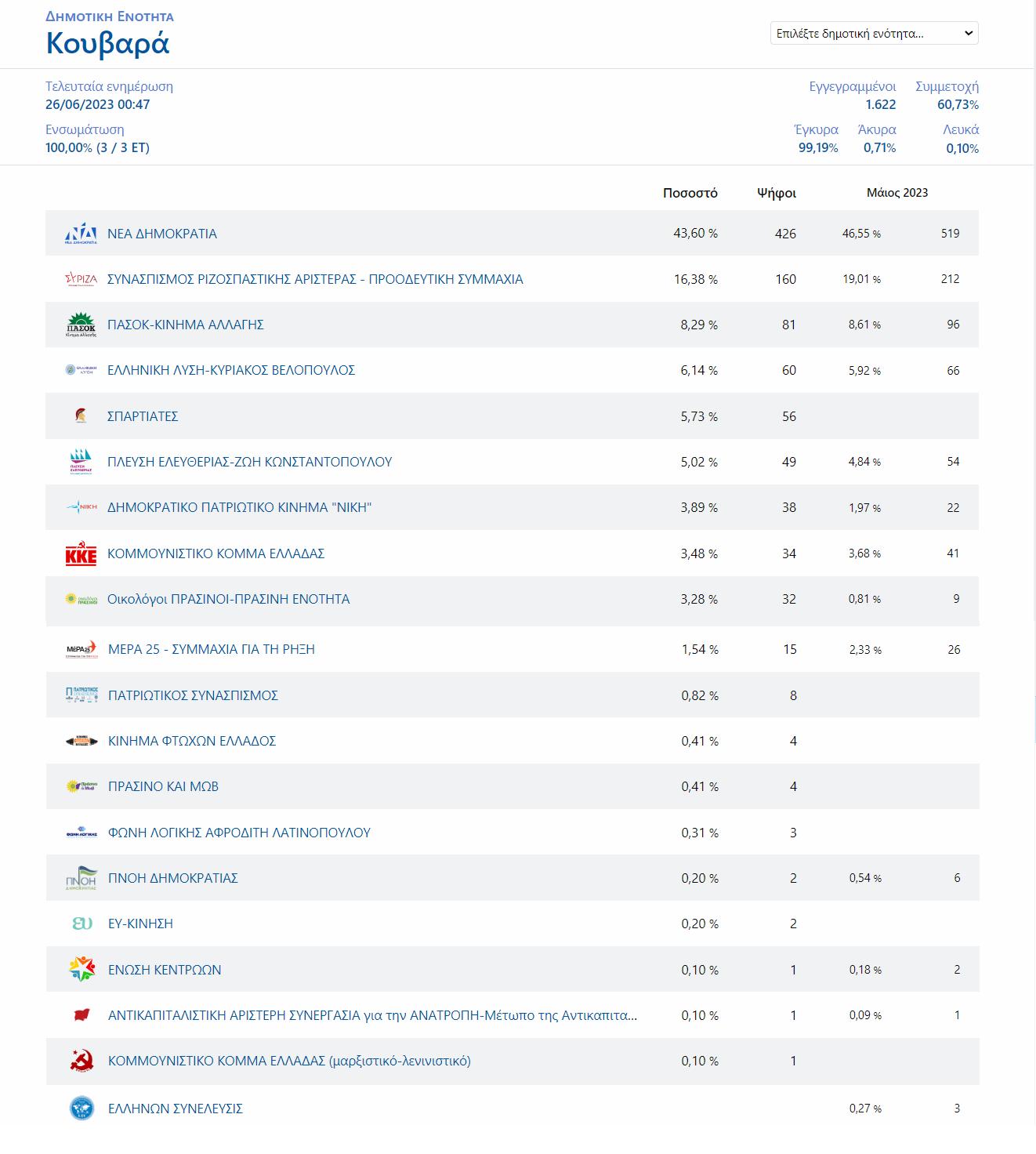This screenshot has height=1154, width=1036.
Task: Click Νέα Δημοκρατία May 2023 votes 519
Action: click(x=950, y=234)
